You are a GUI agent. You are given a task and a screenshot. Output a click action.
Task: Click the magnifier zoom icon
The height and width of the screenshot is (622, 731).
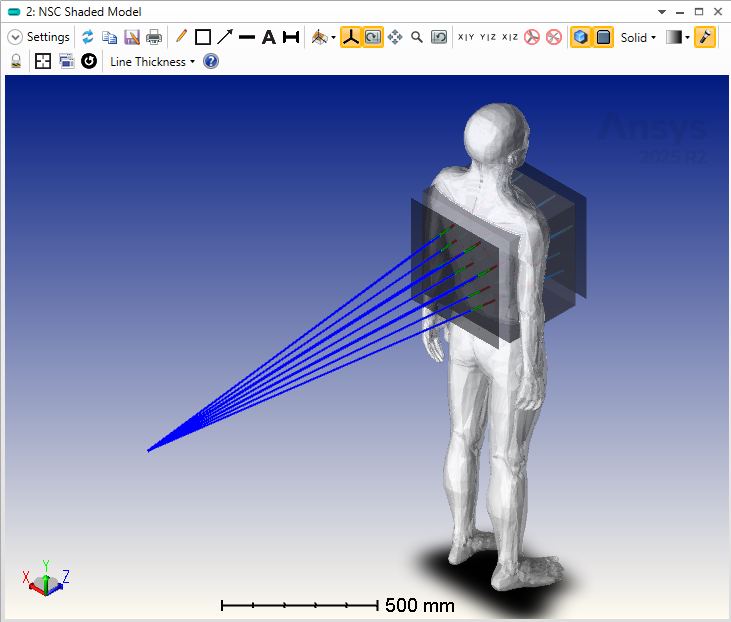tap(417, 37)
